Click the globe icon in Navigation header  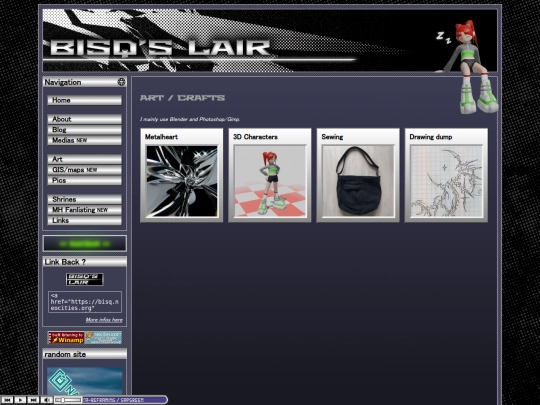(121, 82)
